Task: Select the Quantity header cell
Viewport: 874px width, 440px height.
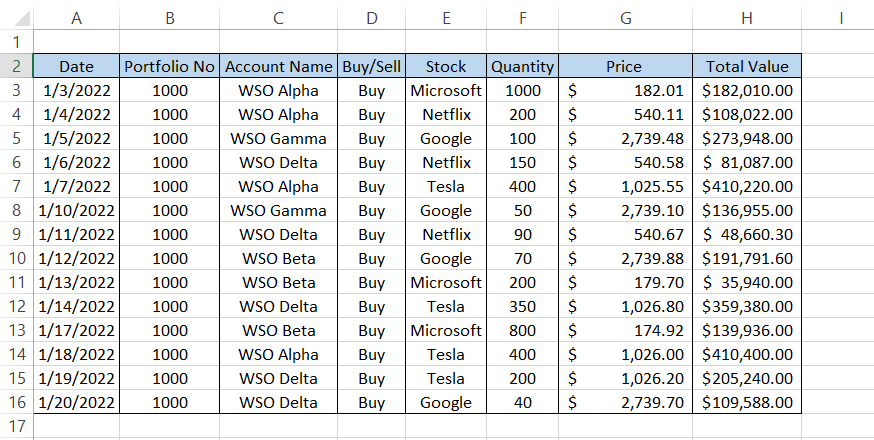Action: (522, 66)
